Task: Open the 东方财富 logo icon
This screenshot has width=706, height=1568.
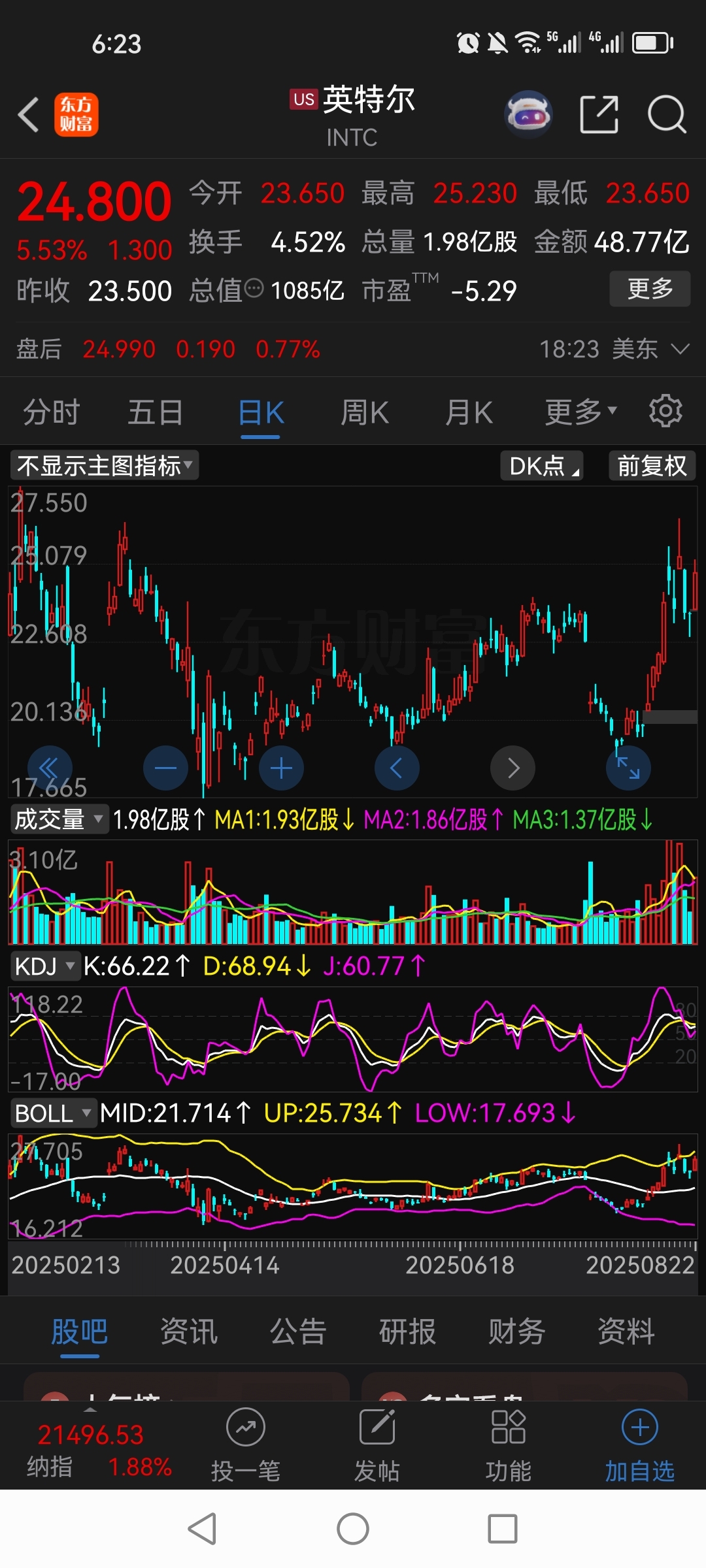Action: click(76, 114)
